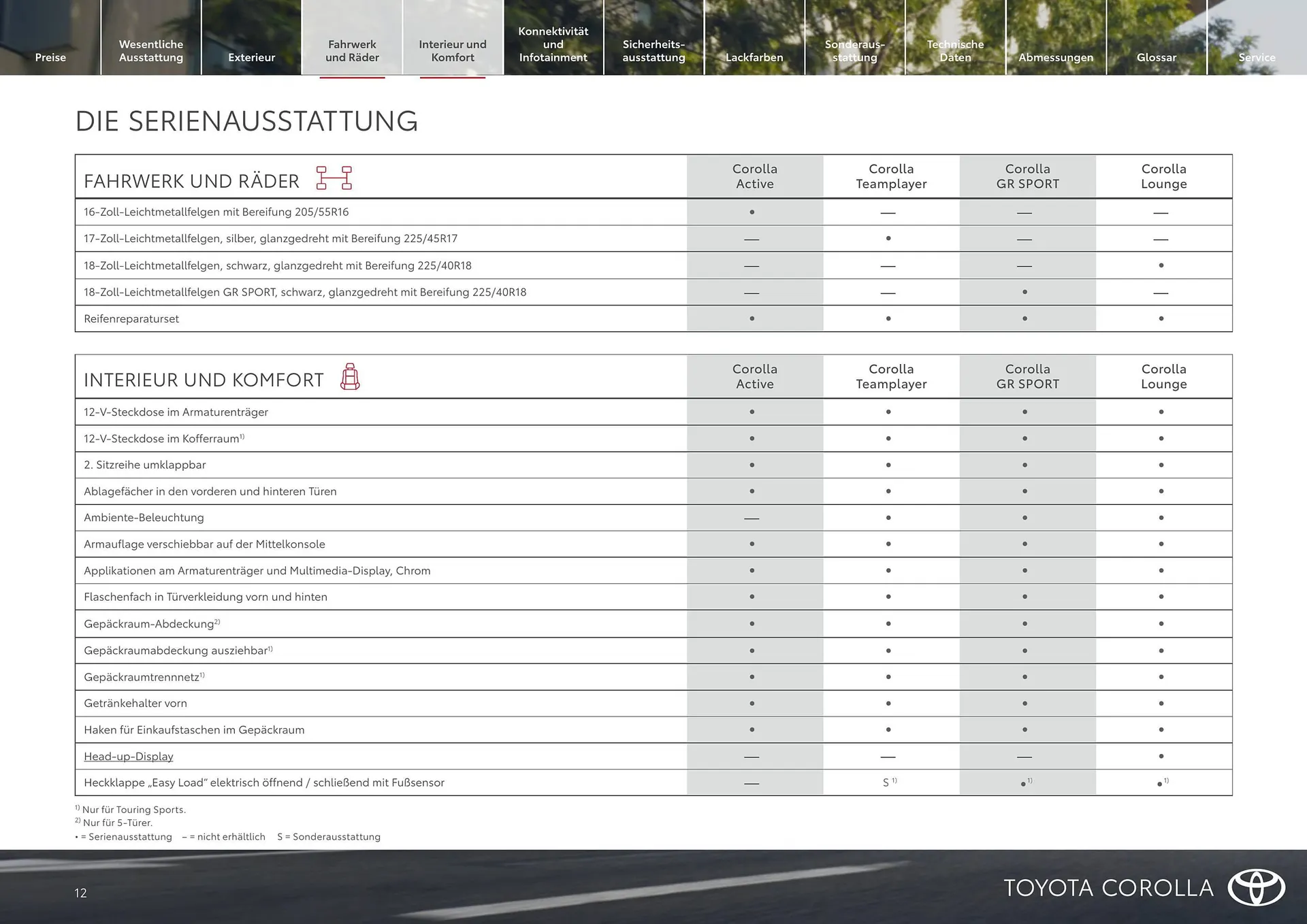Open the Konnektivität und Infotainment tab
Image resolution: width=1307 pixels, height=924 pixels.
553,44
